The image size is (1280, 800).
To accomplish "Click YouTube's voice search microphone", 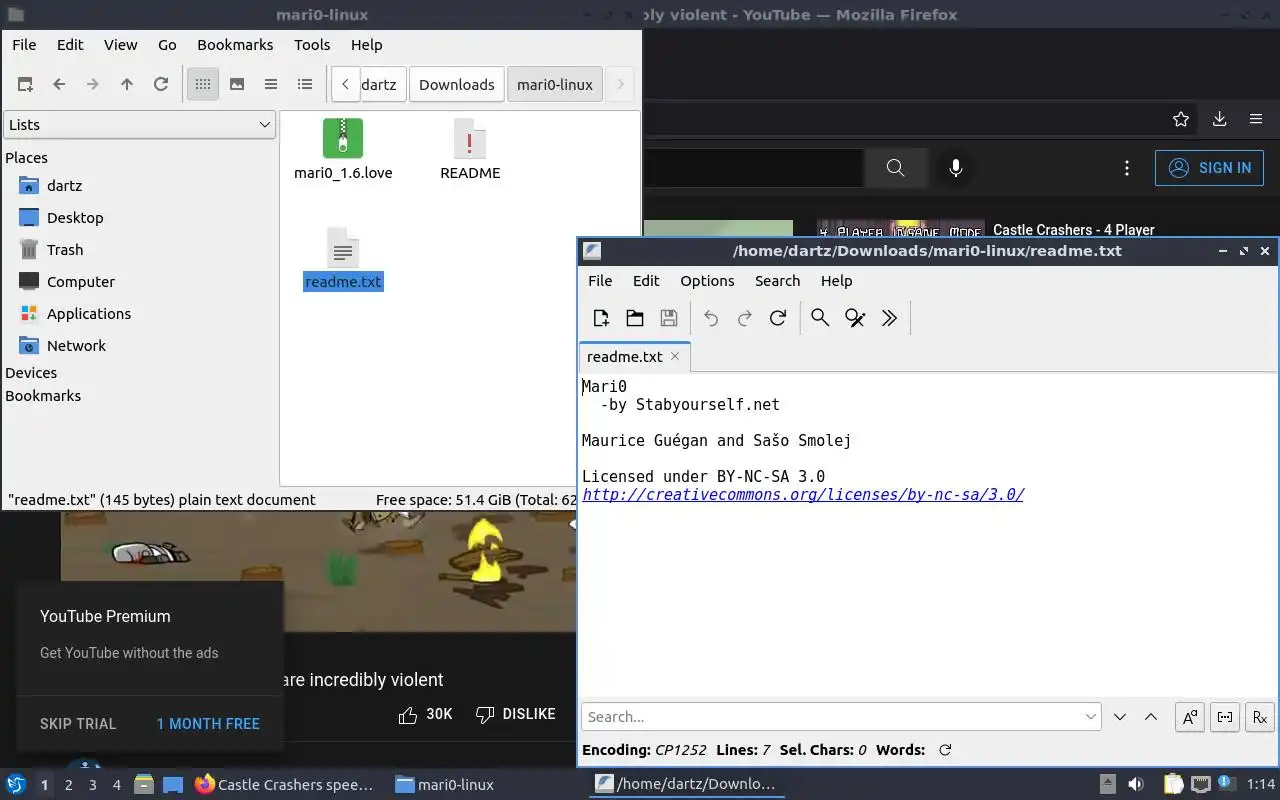I will tap(956, 168).
